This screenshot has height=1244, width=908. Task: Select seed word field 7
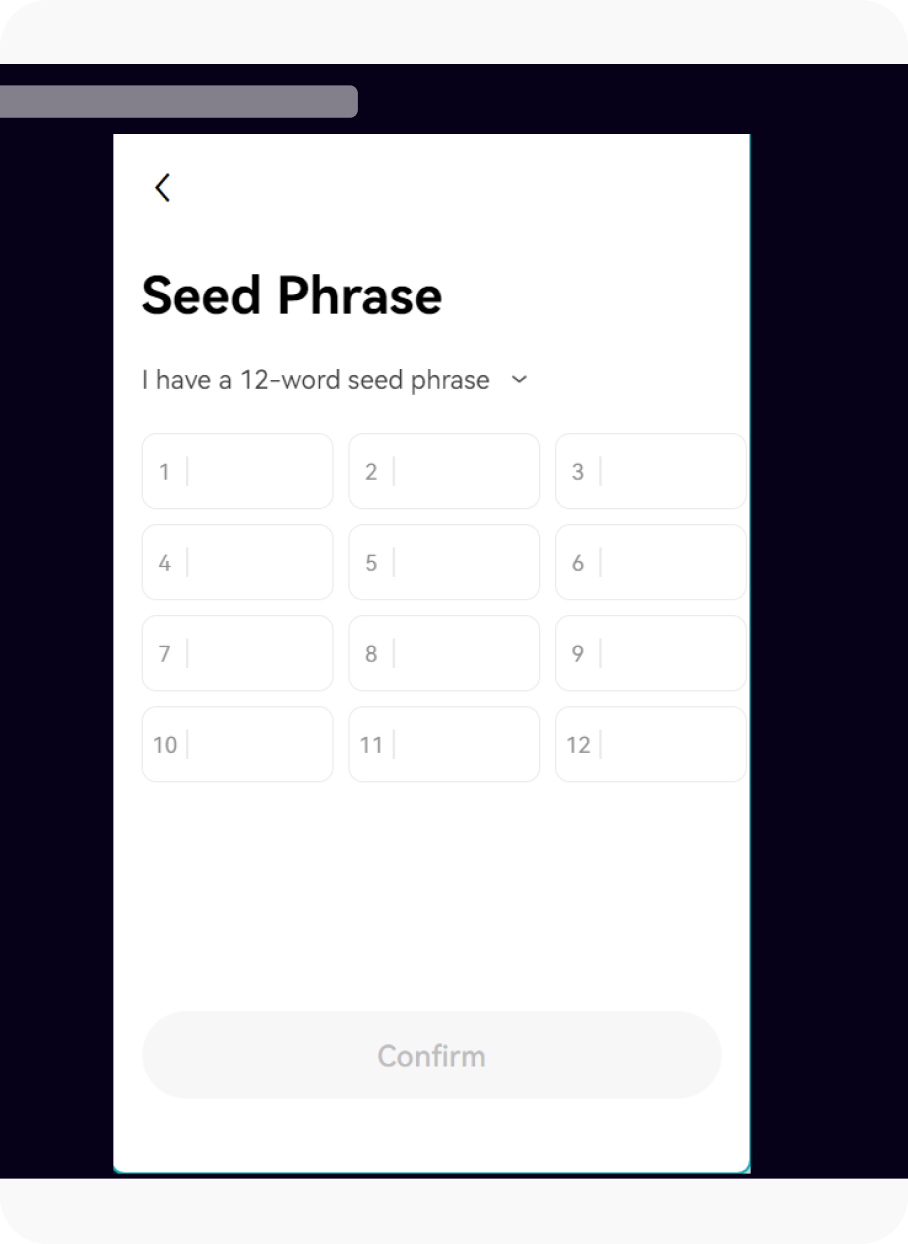tap(237, 653)
